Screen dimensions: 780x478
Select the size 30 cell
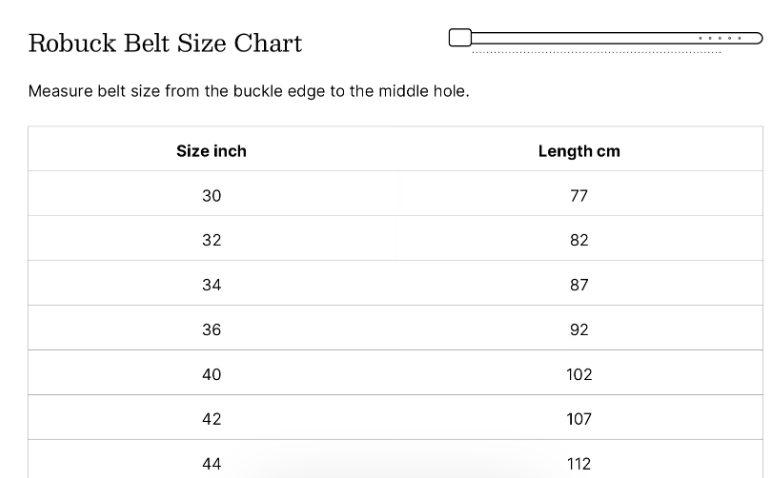211,196
